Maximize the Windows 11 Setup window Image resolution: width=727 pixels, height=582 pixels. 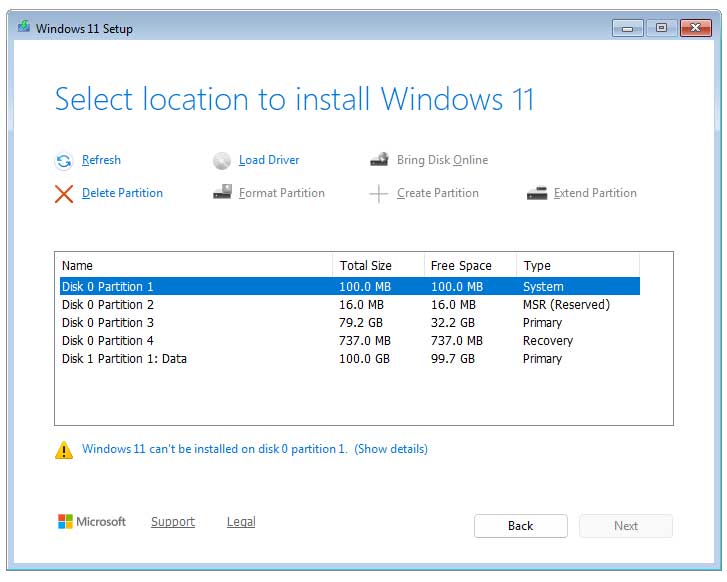(662, 28)
